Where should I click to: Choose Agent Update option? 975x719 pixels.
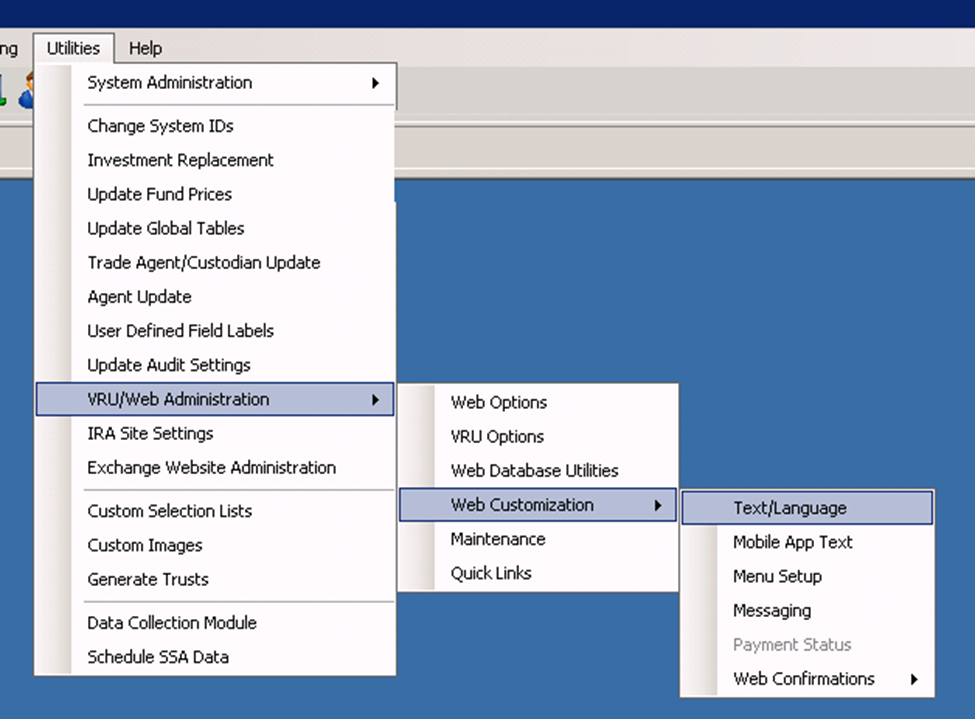coord(215,297)
